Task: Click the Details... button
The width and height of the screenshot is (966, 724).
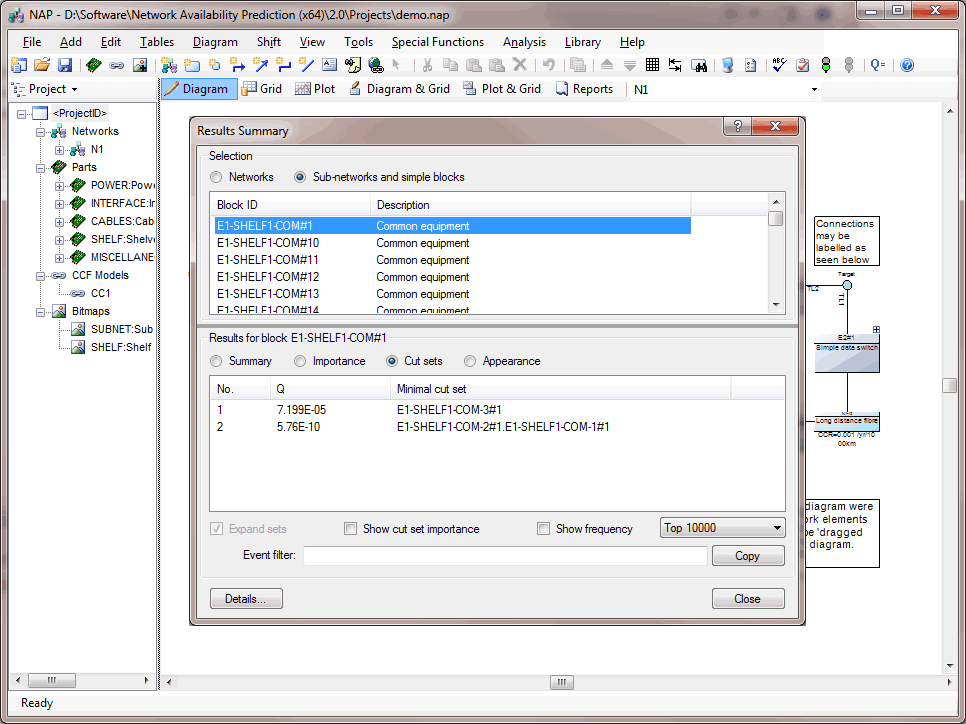Action: [246, 599]
